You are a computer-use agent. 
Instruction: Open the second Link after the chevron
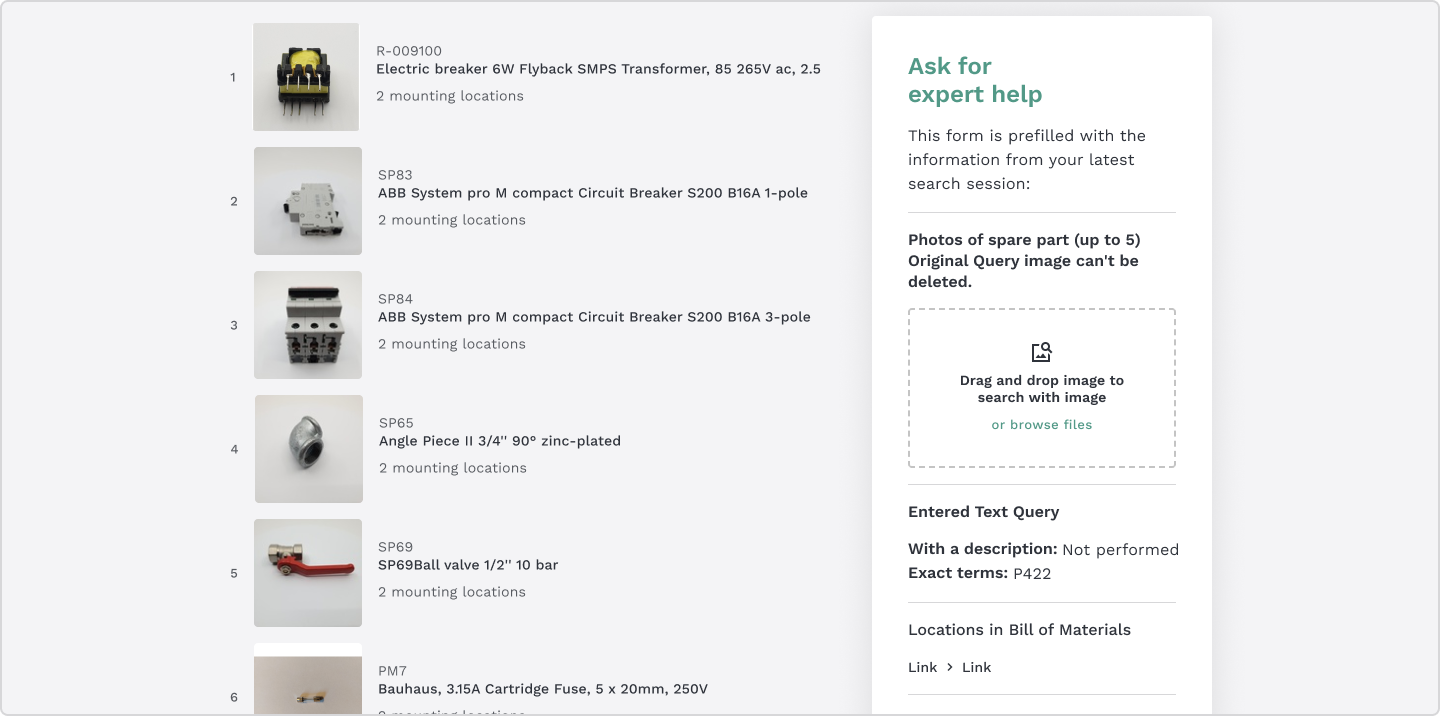(977, 667)
